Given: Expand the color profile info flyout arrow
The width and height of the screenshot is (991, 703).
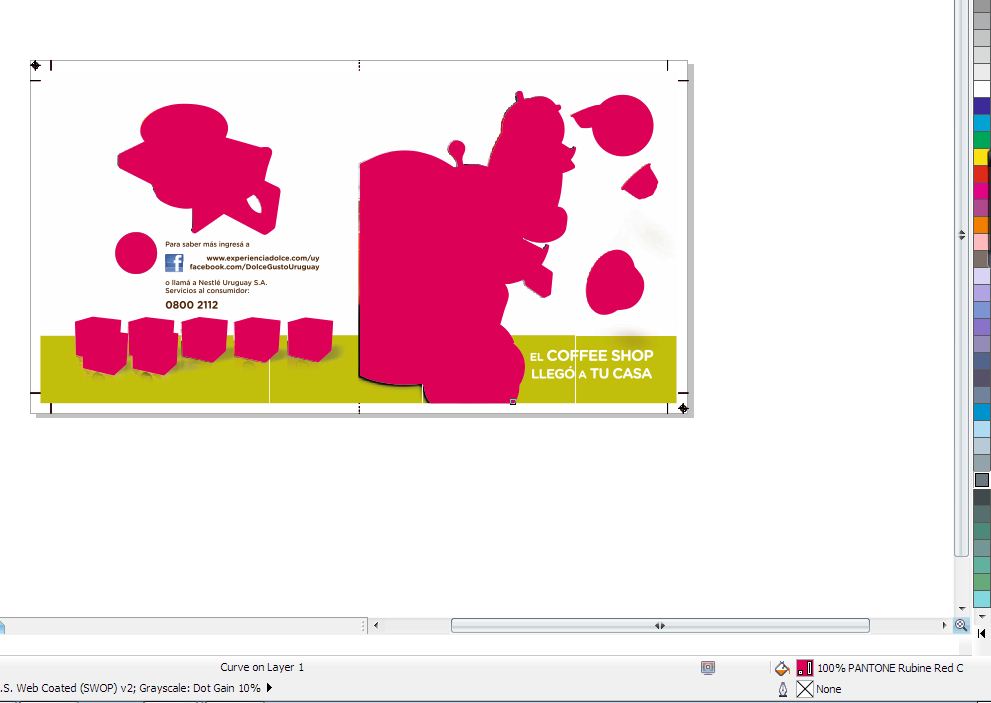Looking at the screenshot, I should pos(270,687).
